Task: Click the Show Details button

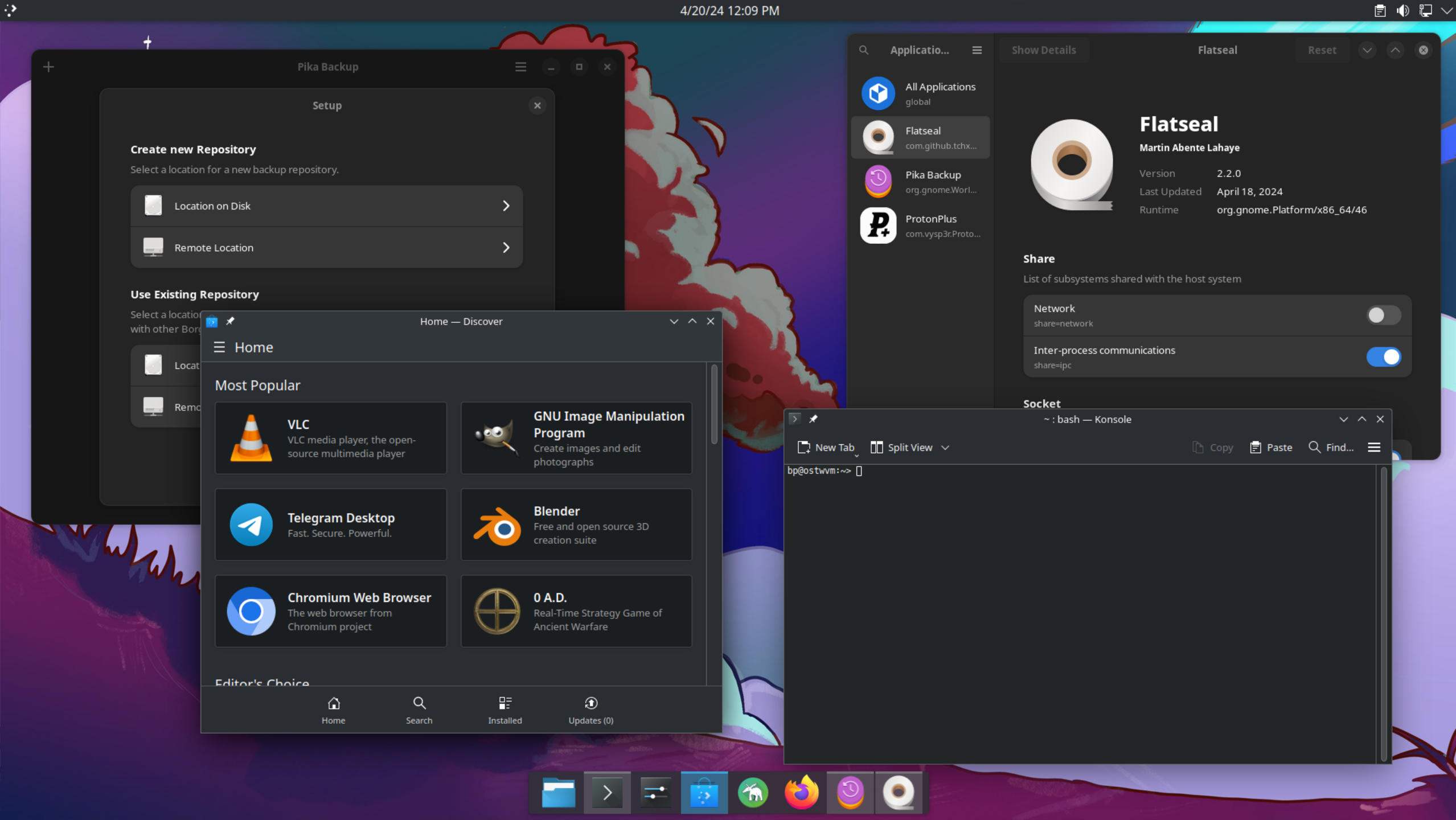Action: [1043, 50]
